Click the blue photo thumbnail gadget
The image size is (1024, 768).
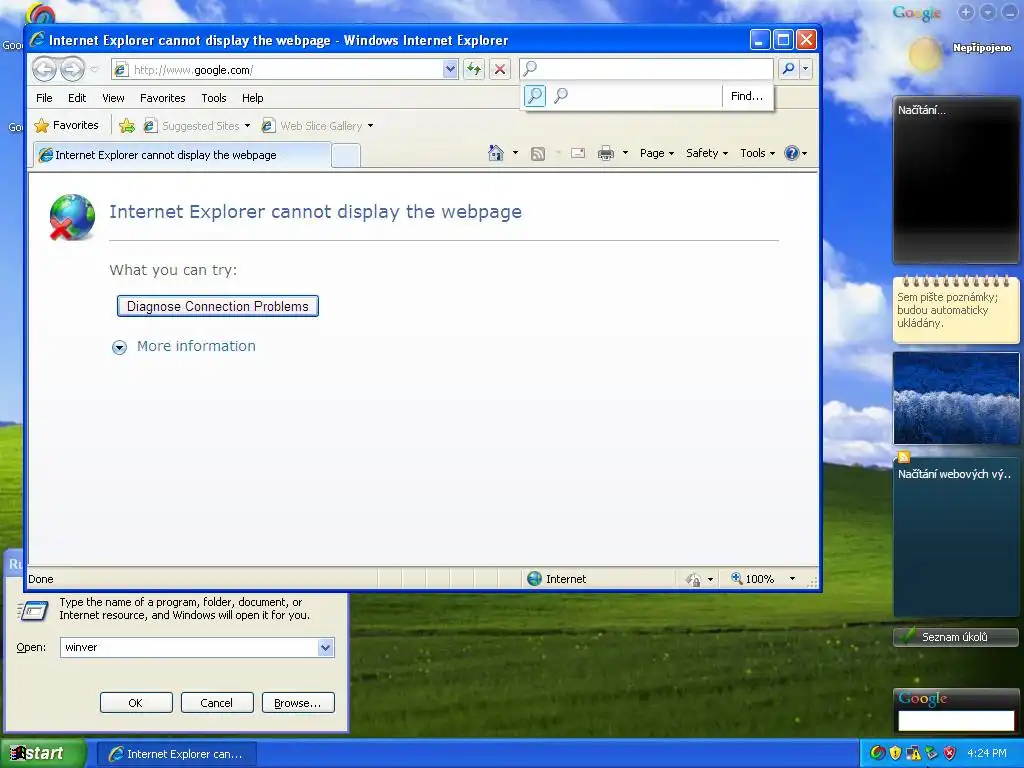point(956,398)
